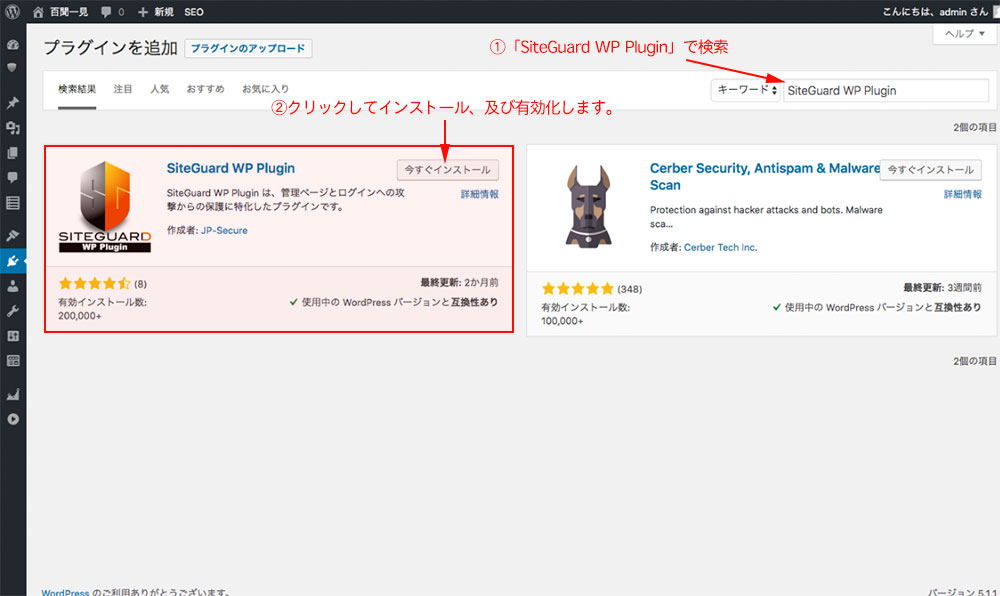Install Cerber Security with 今すぐインストール
This screenshot has width=1000, height=596.
[x=930, y=170]
